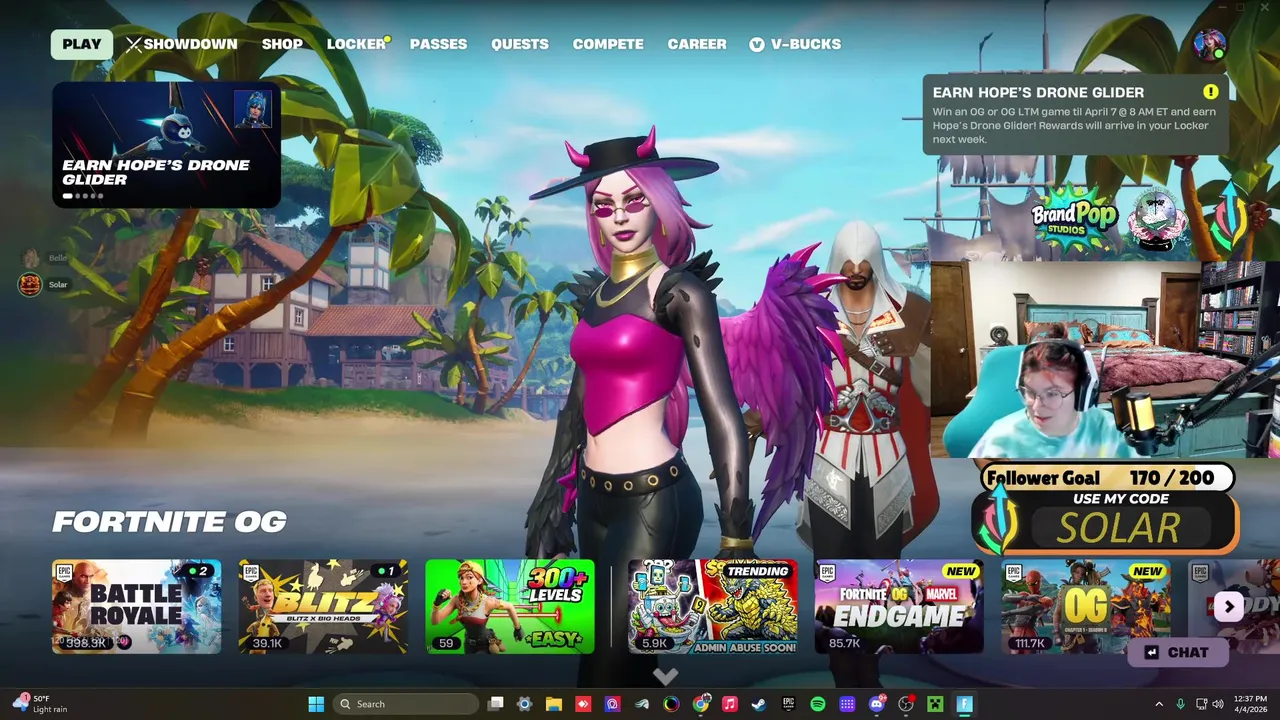The image size is (1280, 720).
Task: Open Settings gear in taskbar
Action: (x=524, y=704)
